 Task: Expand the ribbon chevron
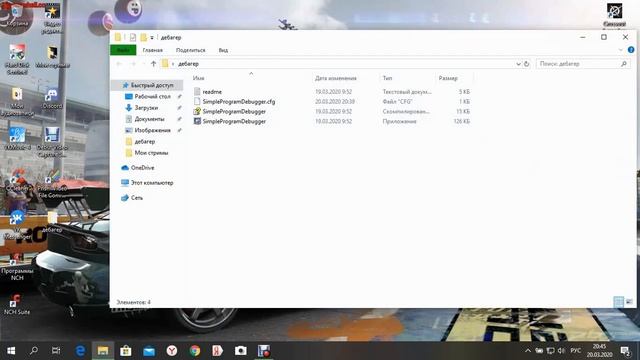tap(620, 50)
